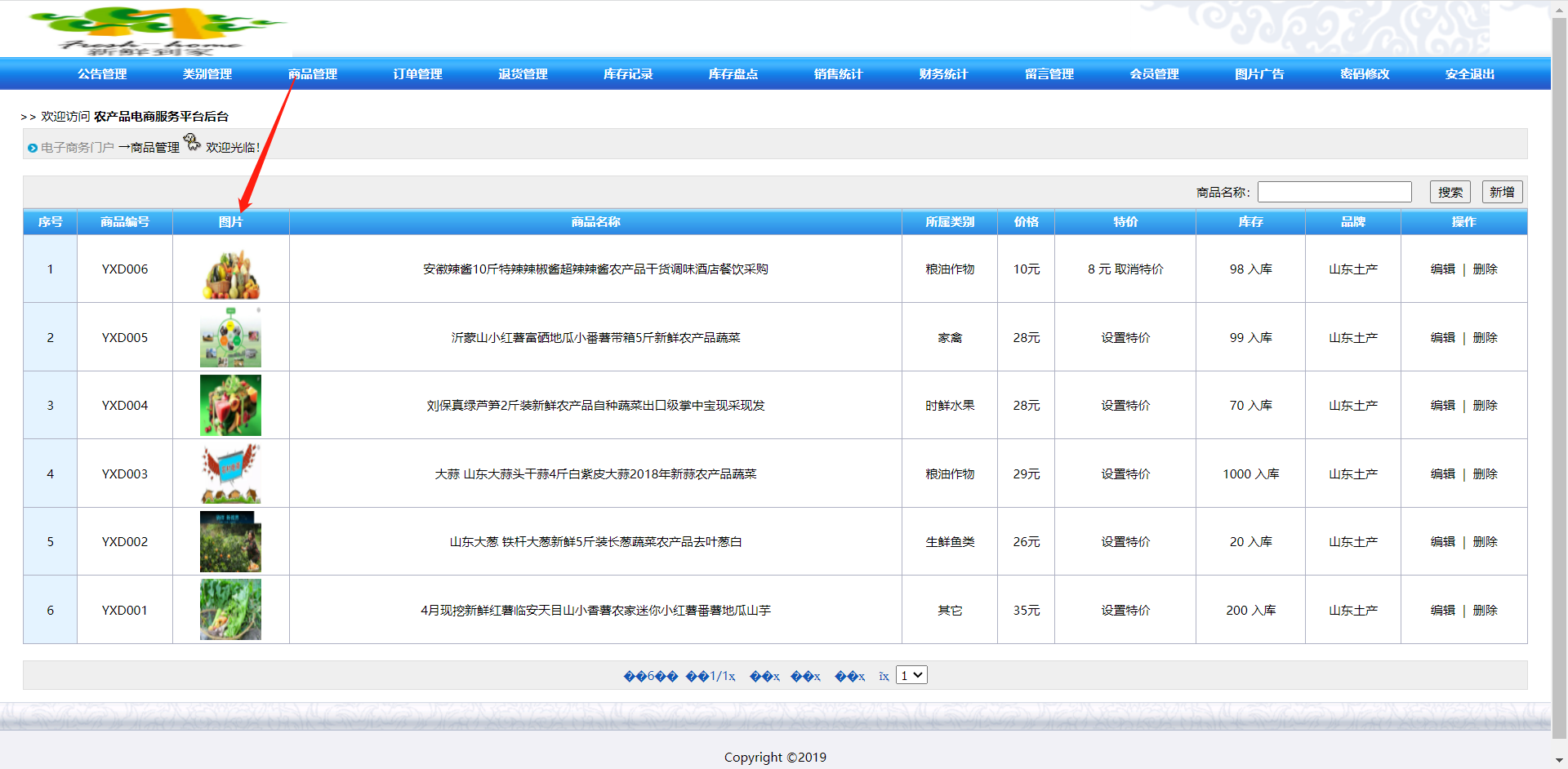The height and width of the screenshot is (769, 1568).
Task: Click the fresh-home site logo
Action: point(155,29)
